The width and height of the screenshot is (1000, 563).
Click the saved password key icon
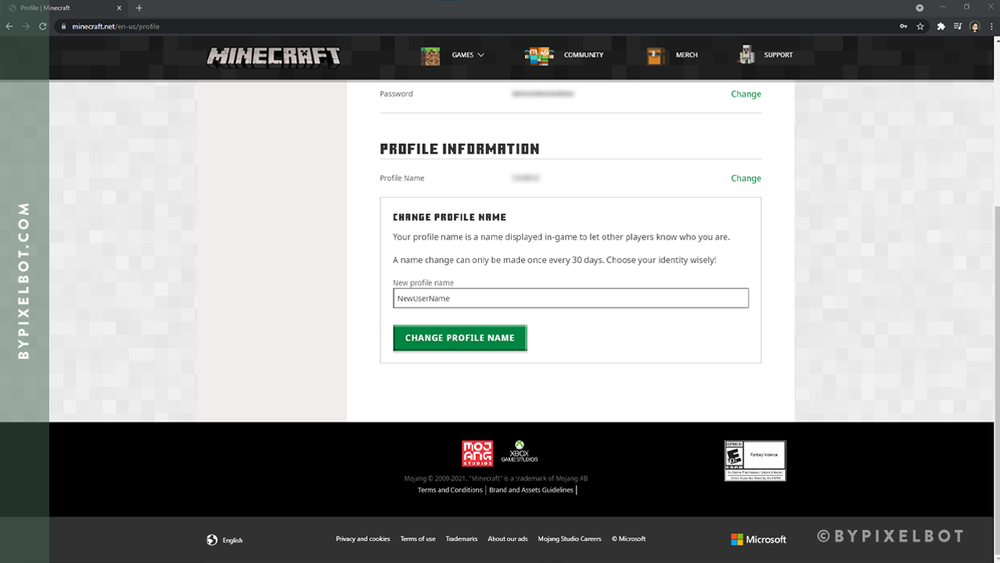903,26
